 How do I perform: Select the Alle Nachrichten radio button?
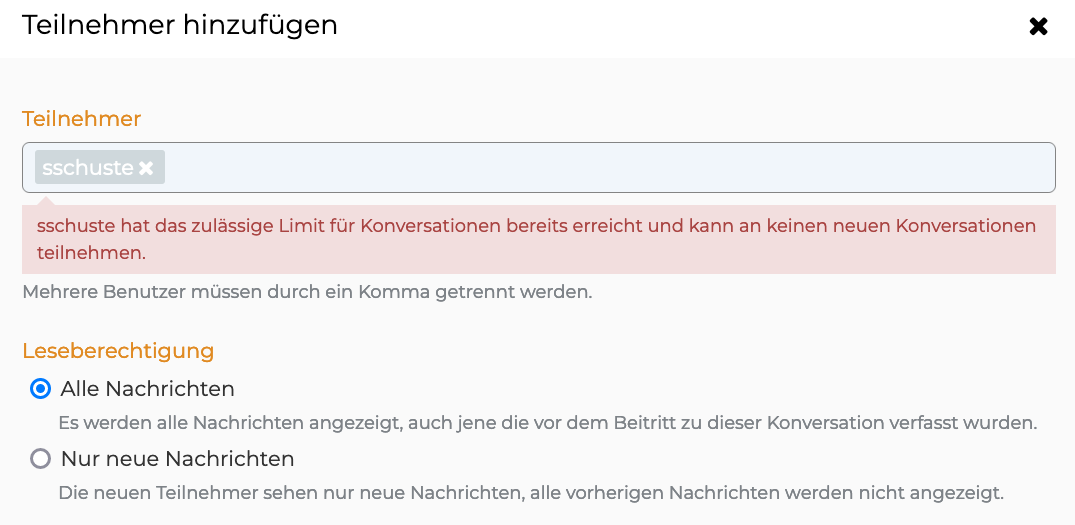tap(40, 389)
